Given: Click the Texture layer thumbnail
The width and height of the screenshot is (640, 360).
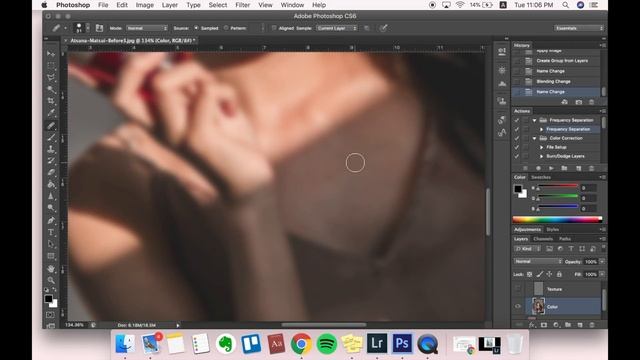Looking at the screenshot, I should tap(538, 289).
